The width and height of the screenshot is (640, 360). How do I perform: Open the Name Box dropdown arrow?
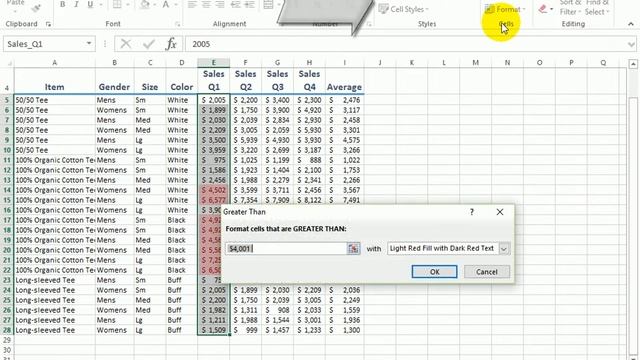point(89,44)
